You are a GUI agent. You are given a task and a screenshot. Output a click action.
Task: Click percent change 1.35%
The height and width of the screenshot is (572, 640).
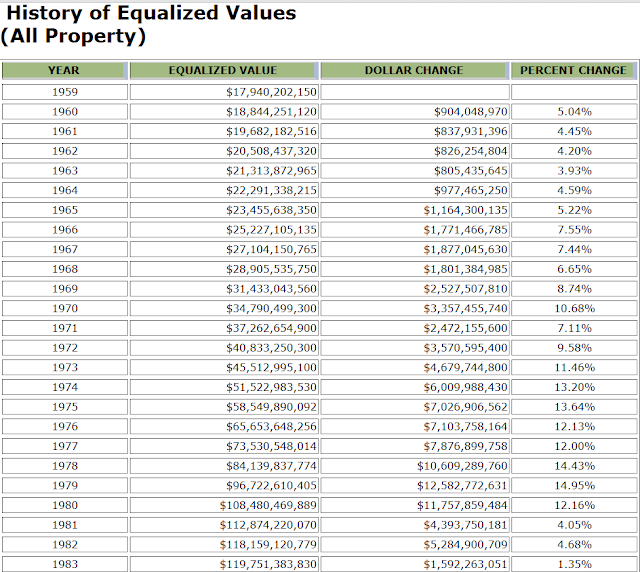(x=574, y=564)
